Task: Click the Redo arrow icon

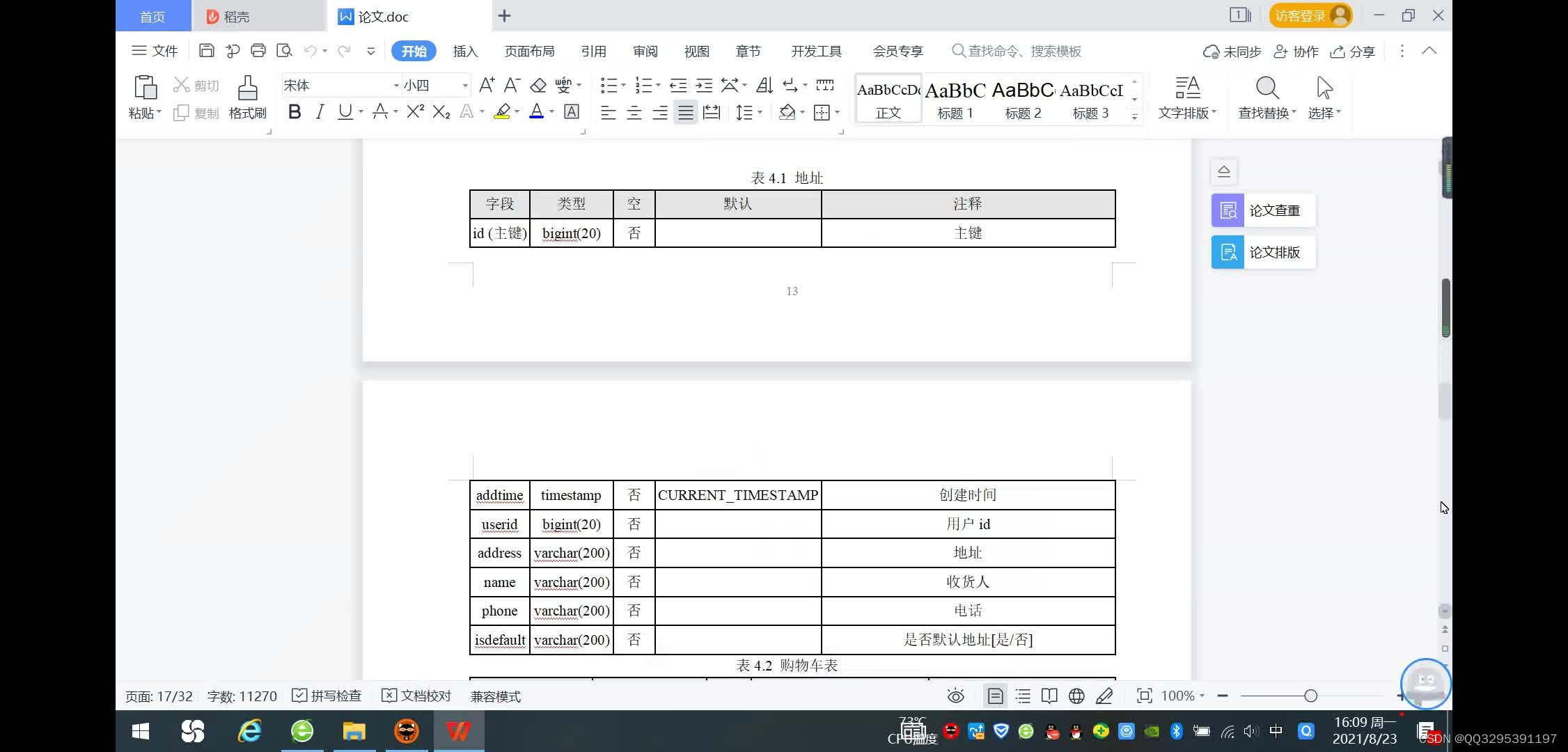Action: point(344,51)
